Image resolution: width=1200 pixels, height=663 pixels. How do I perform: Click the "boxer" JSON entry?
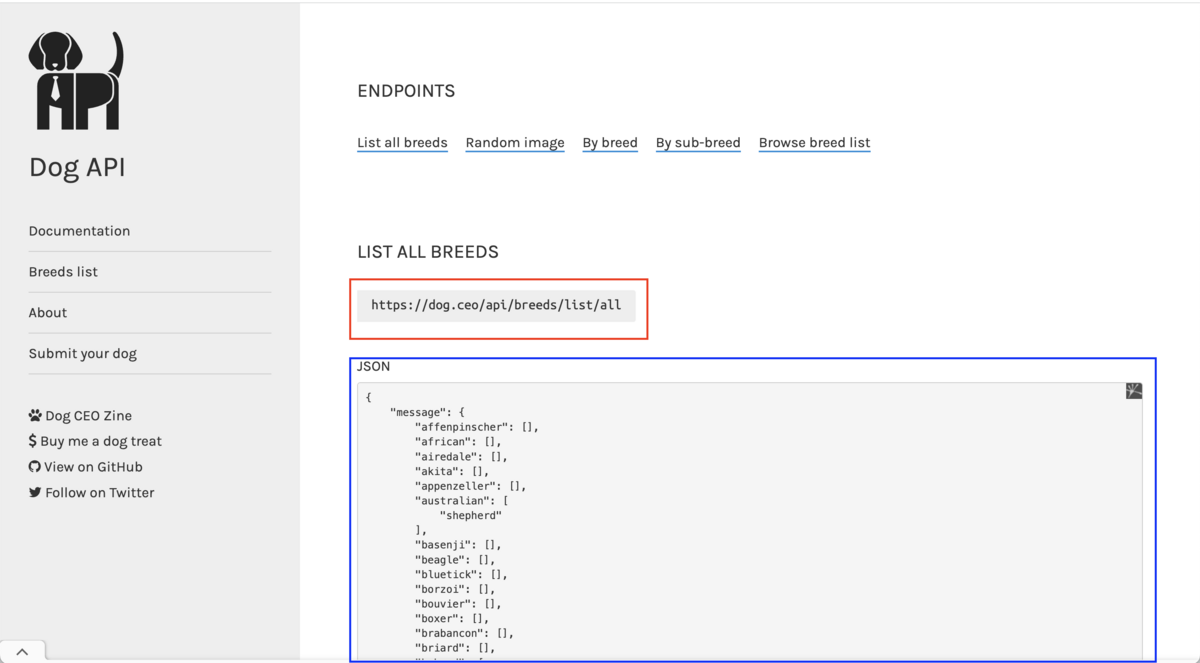tap(452, 618)
